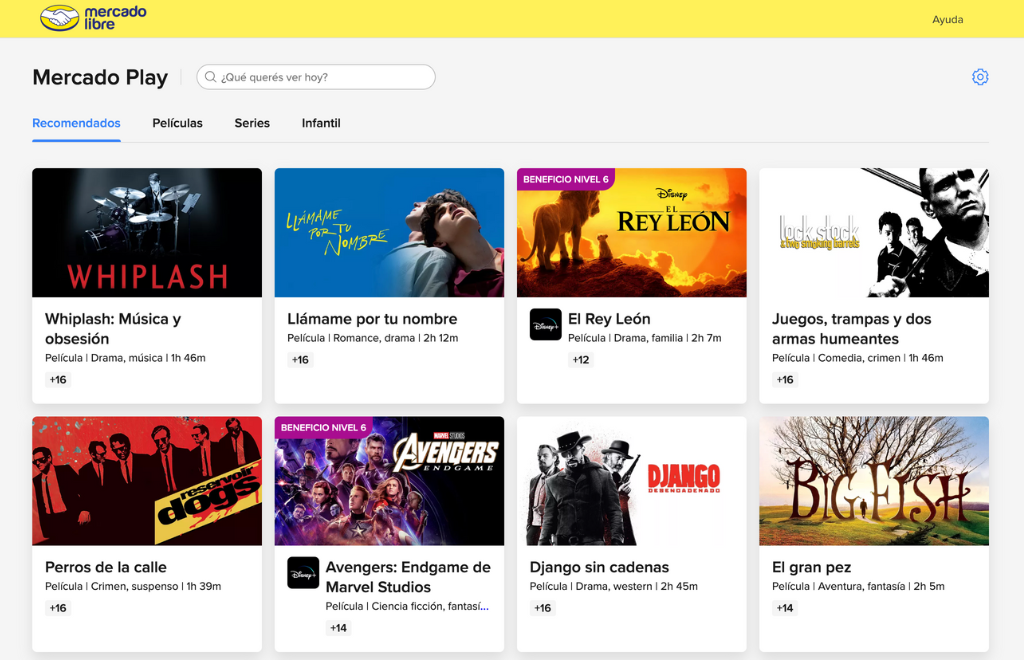This screenshot has width=1024, height=660.
Task: Click Beneficio Nivel 6 tag on Avengers poster
Action: 323,428
